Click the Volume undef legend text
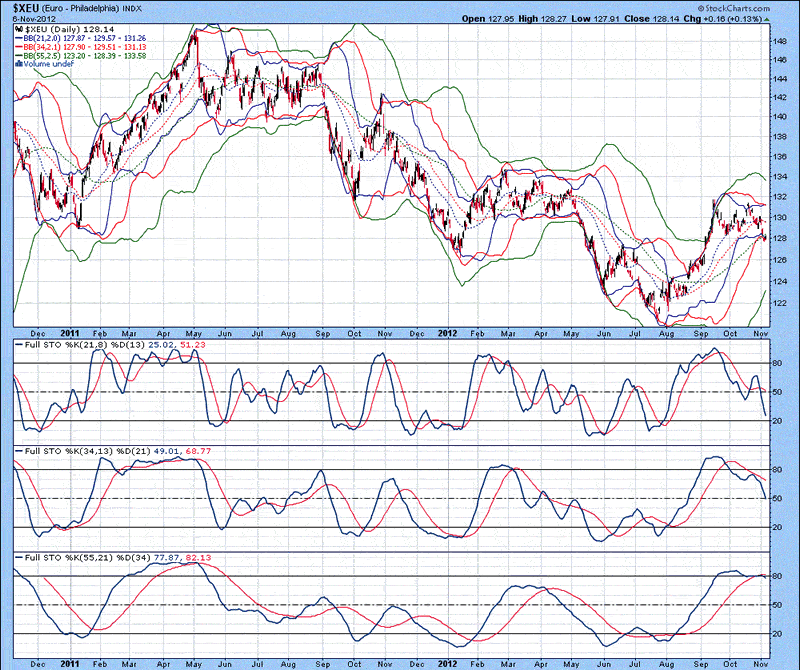Viewport: 800px width, 670px height. tap(49, 63)
